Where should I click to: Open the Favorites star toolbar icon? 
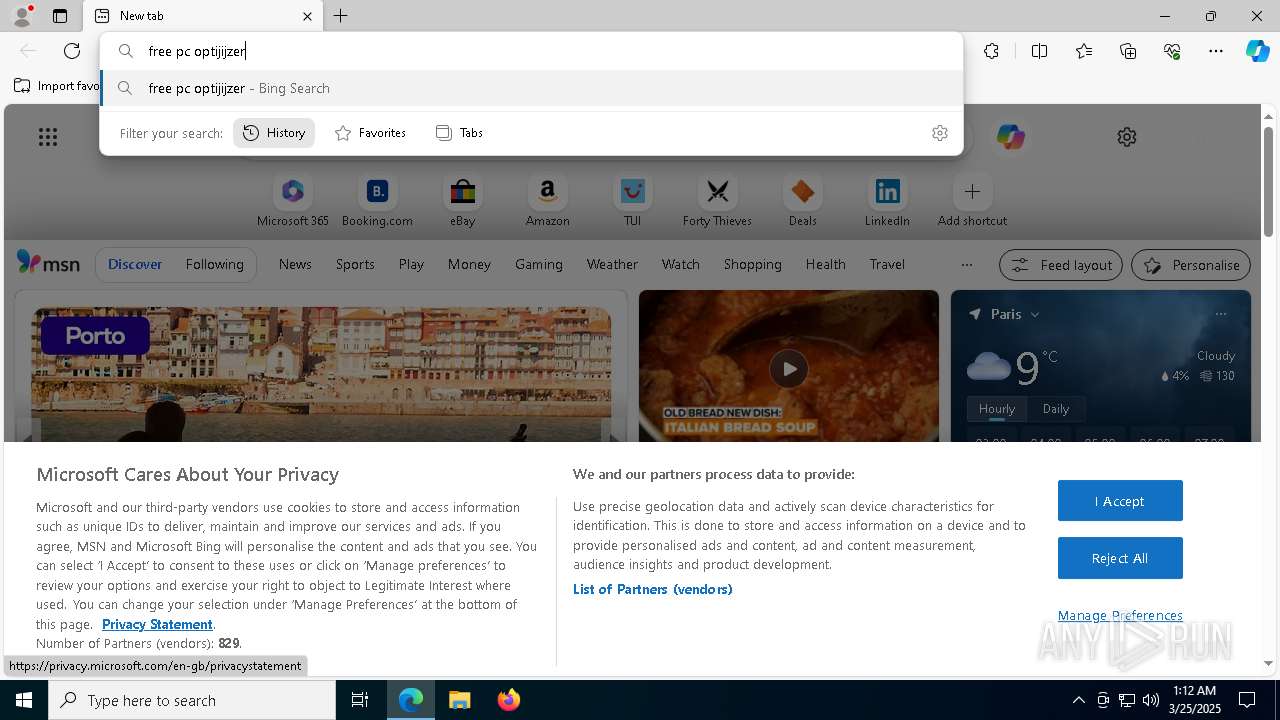pos(1084,51)
